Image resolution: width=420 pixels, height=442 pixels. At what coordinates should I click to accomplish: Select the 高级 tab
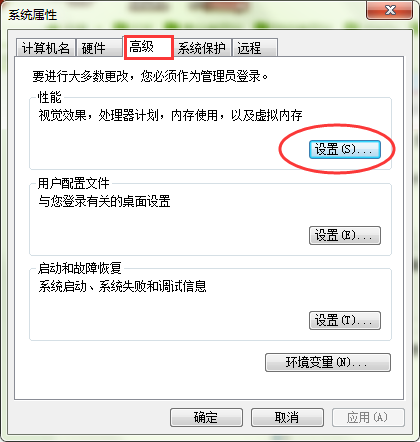(149, 47)
